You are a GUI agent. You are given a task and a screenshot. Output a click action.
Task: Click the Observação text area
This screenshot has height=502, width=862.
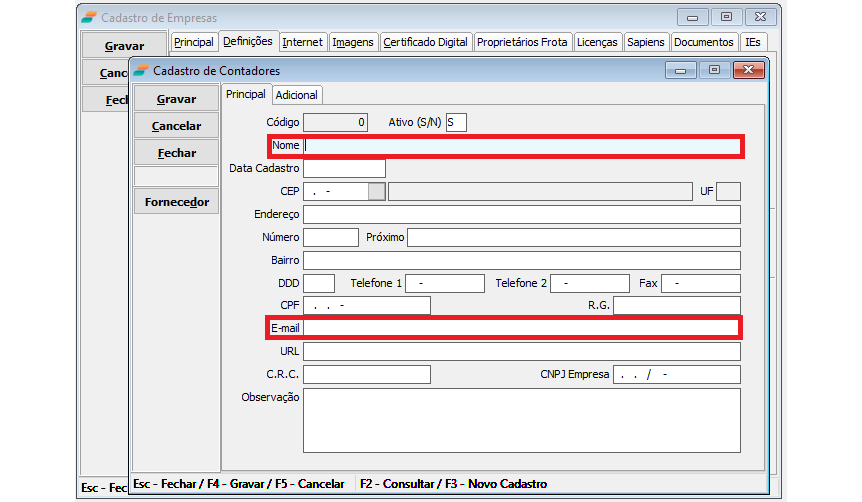(x=521, y=420)
